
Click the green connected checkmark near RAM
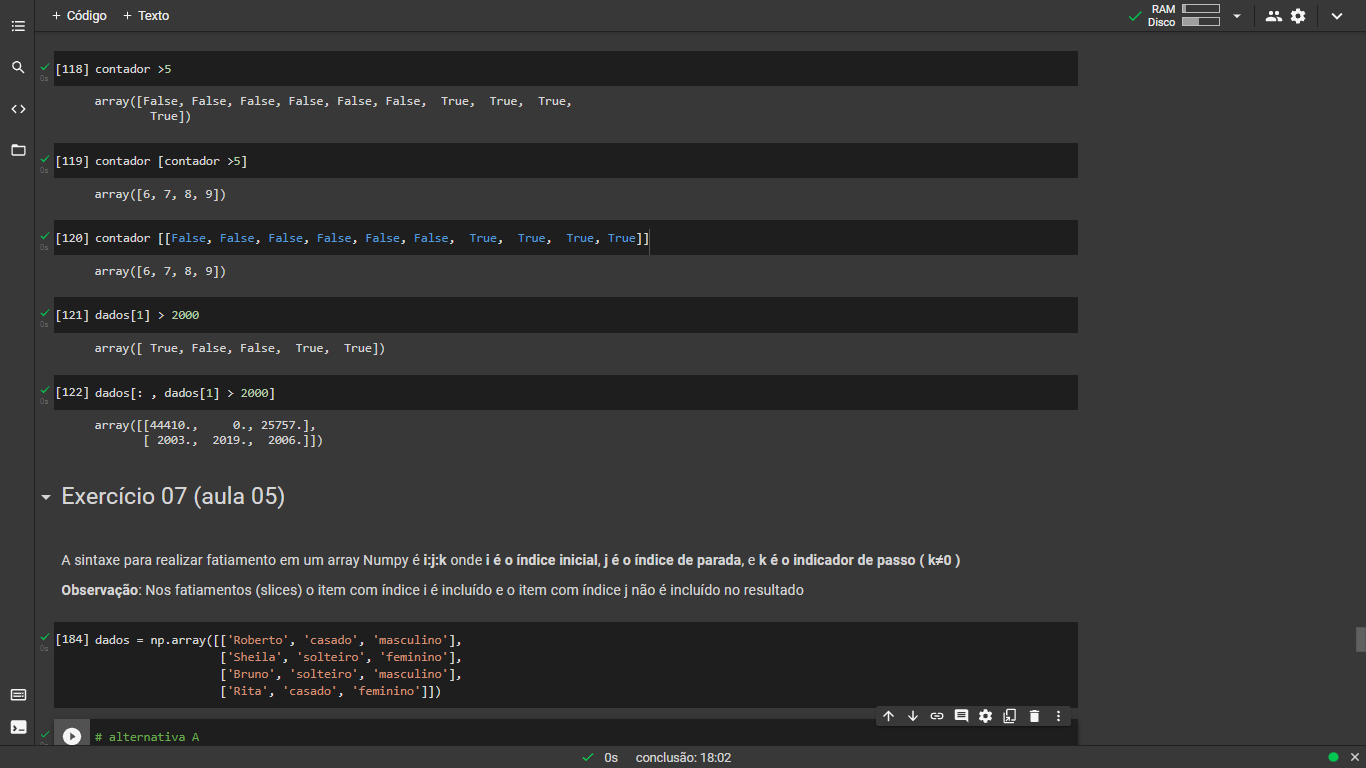pyautogui.click(x=1135, y=16)
